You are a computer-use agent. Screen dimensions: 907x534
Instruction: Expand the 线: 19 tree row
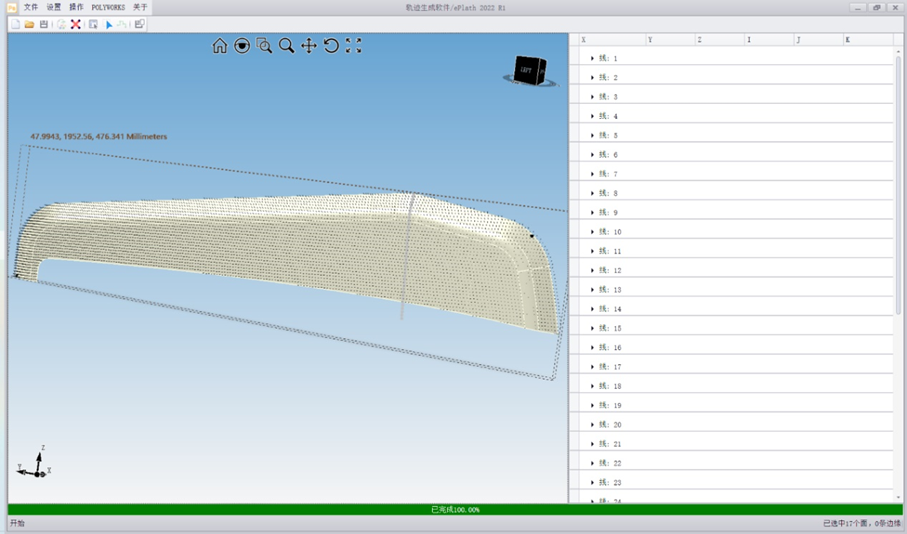tap(592, 405)
